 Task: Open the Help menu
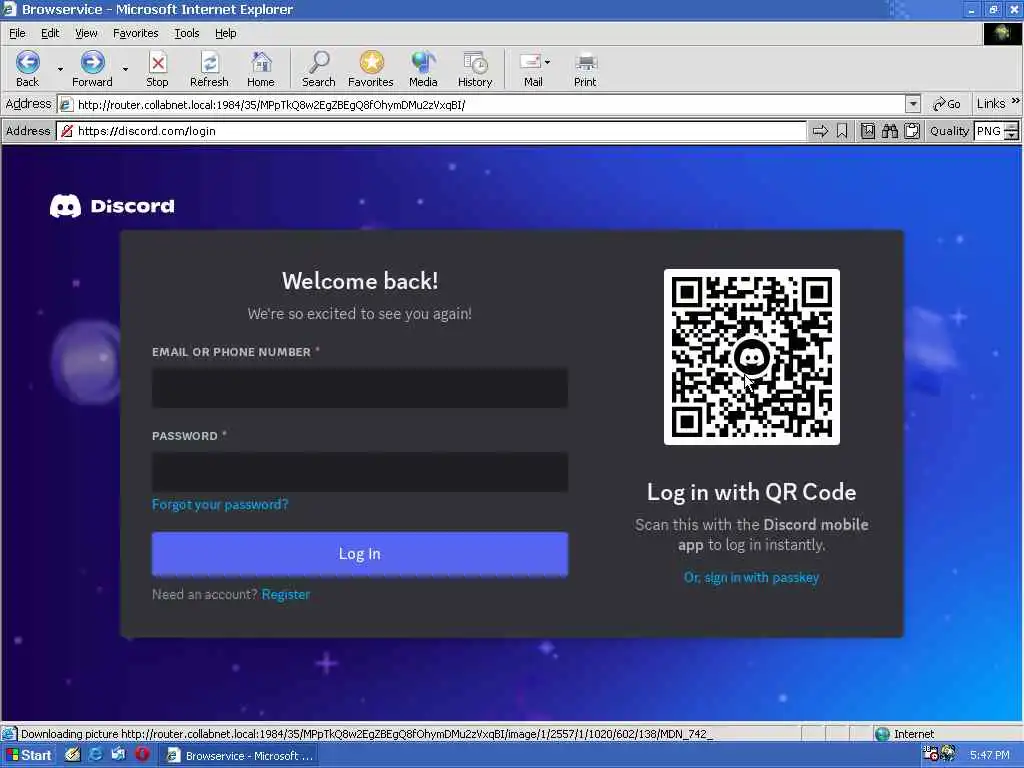225,33
